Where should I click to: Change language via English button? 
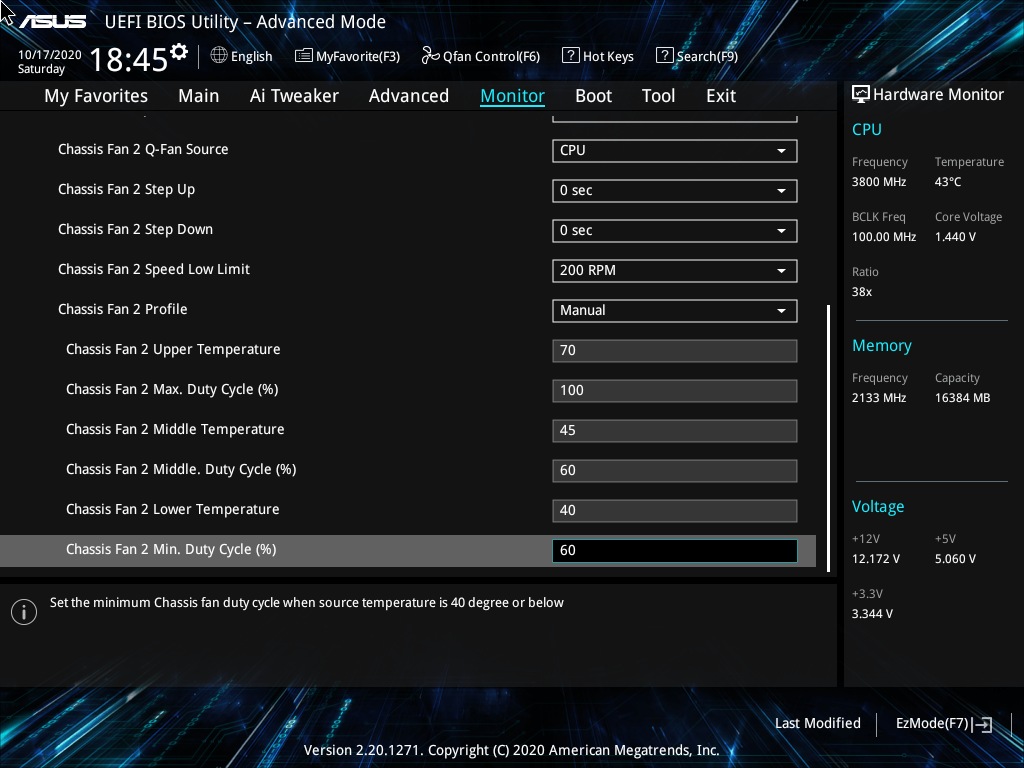click(x=242, y=56)
